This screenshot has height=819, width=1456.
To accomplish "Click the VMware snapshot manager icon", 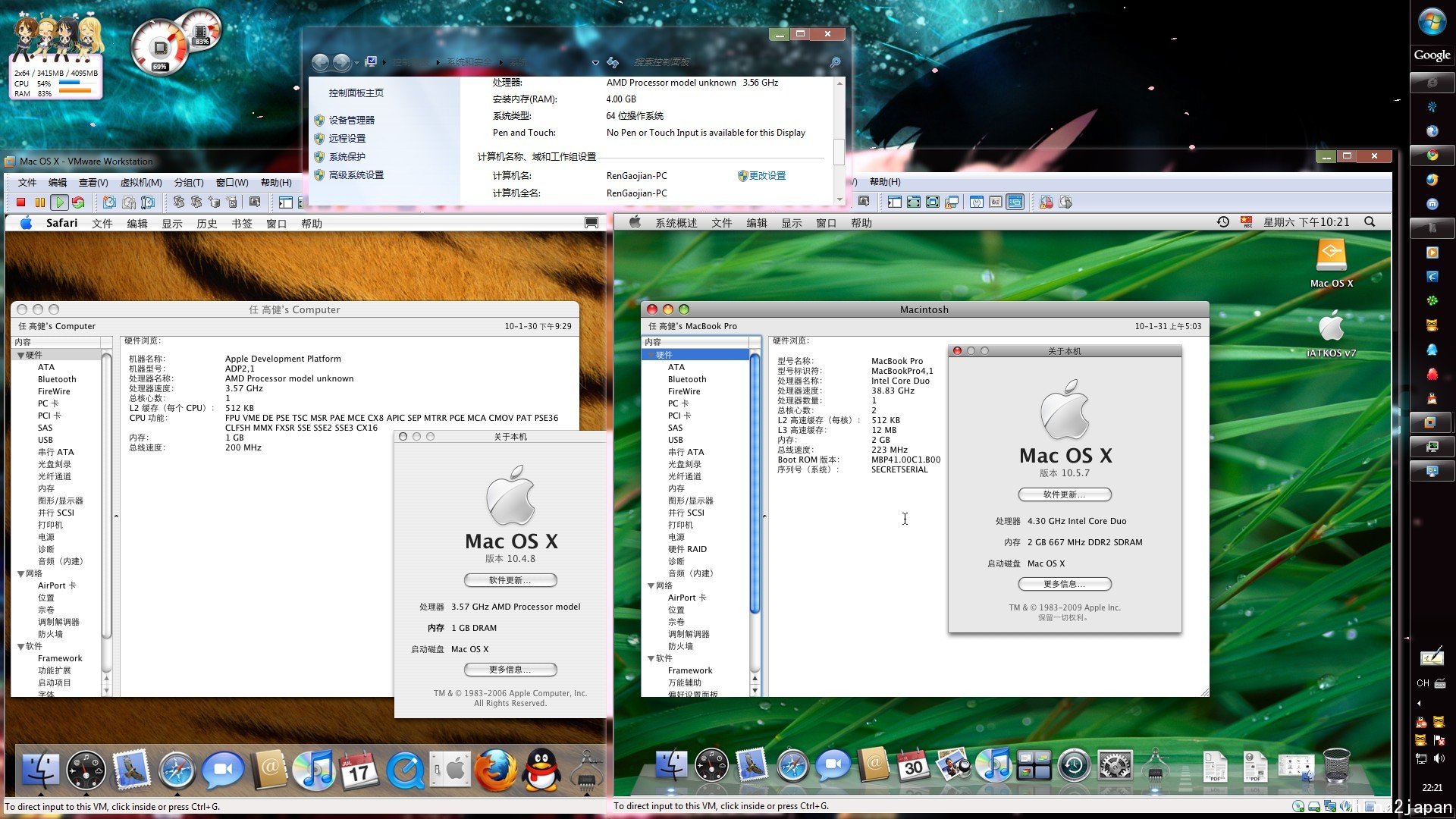I will 148,202.
